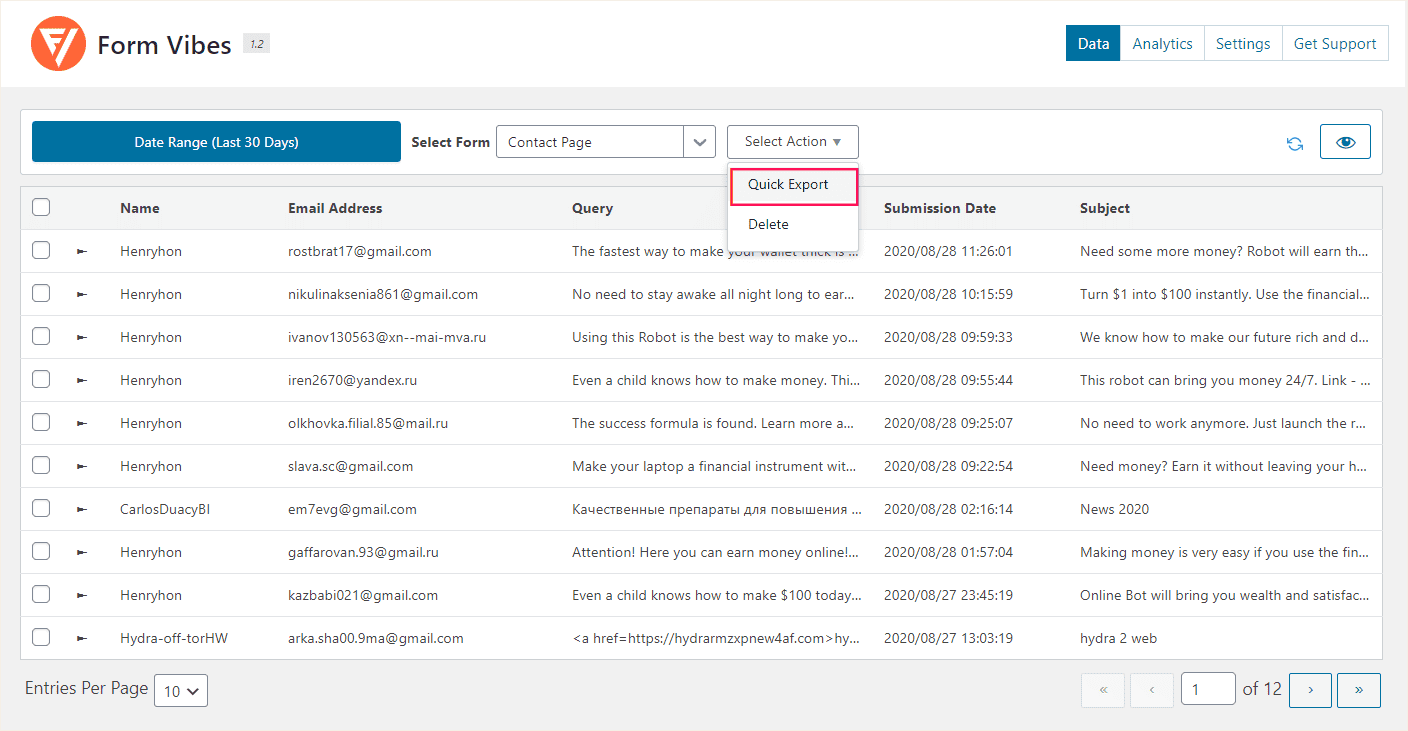Click Date Range (Last 30 Days) button
Screen dimensions: 1408x731
(216, 142)
